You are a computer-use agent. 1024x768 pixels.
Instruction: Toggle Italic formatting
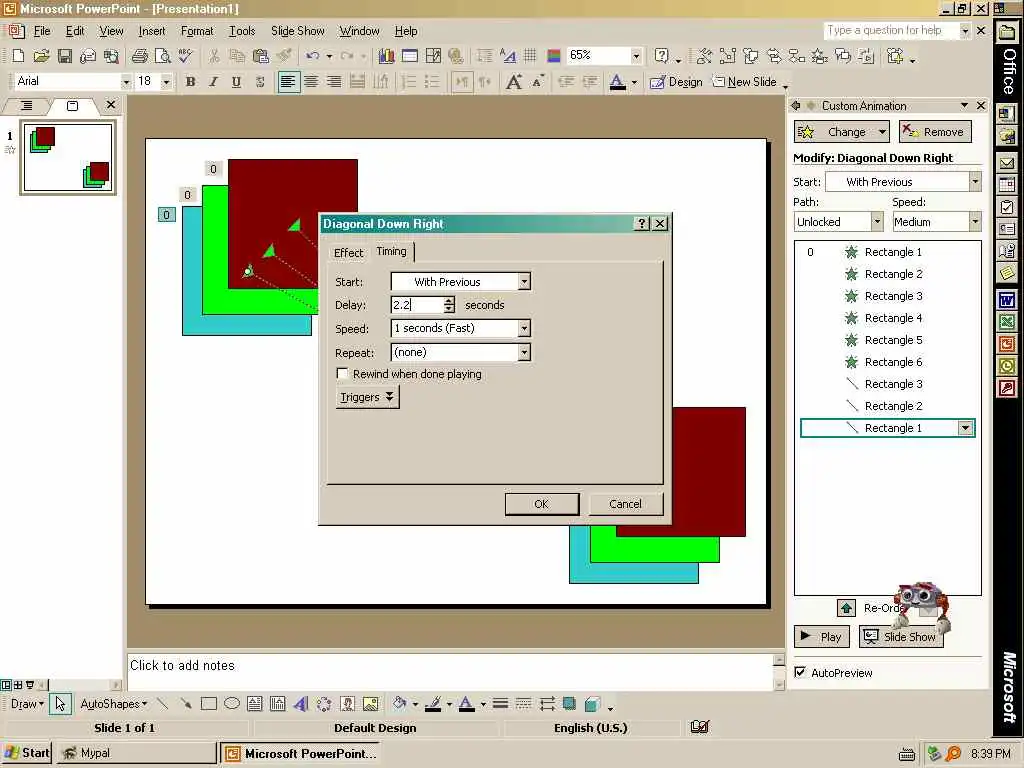213,82
